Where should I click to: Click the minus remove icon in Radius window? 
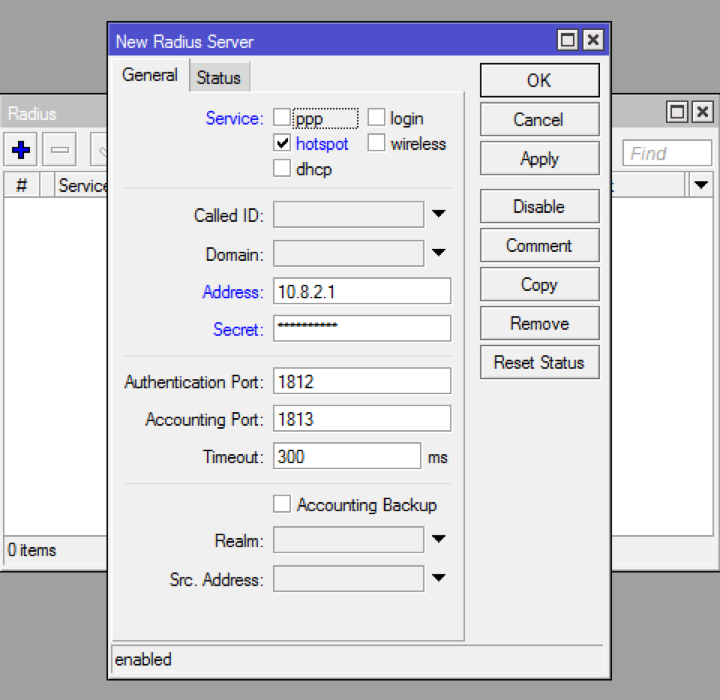coord(60,152)
